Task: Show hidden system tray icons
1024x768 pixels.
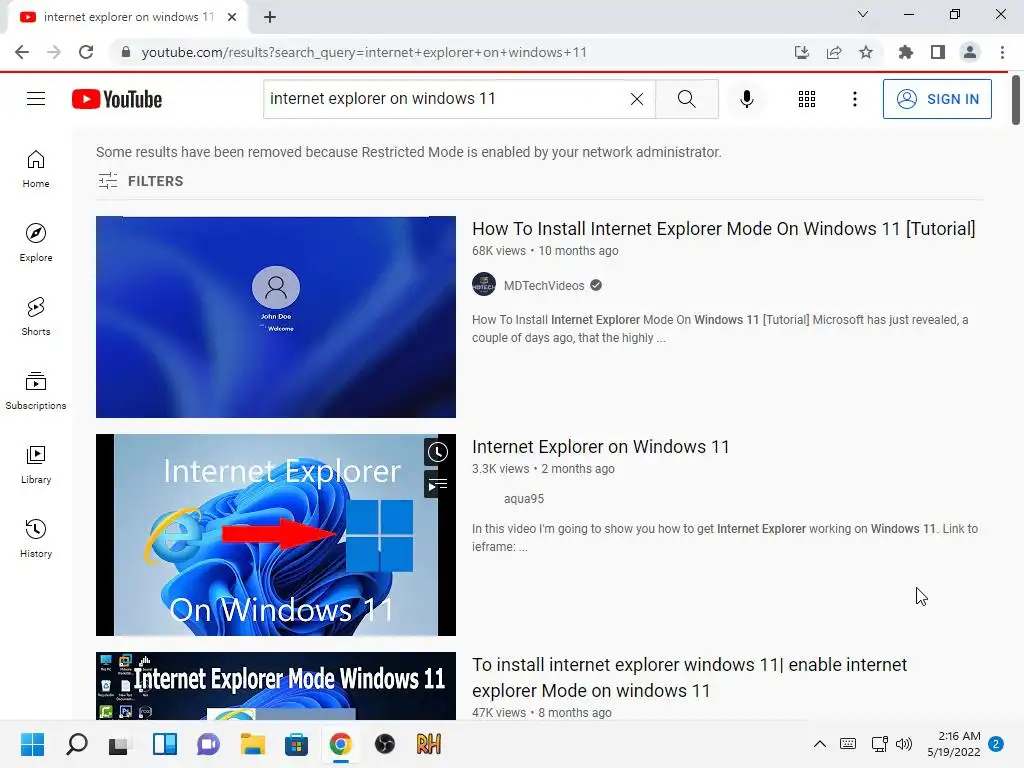Action: [820, 744]
